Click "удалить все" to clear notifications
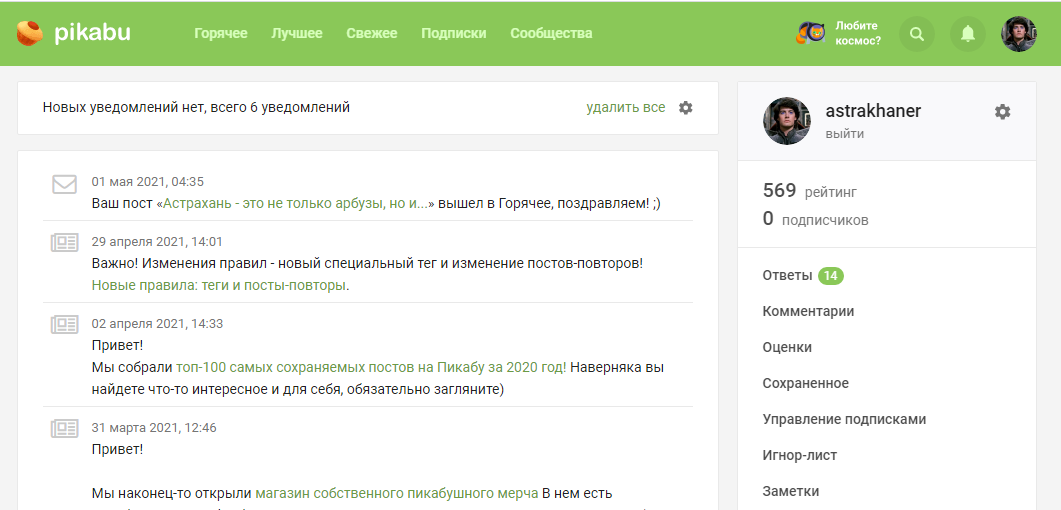The image size is (1061, 510). (625, 108)
